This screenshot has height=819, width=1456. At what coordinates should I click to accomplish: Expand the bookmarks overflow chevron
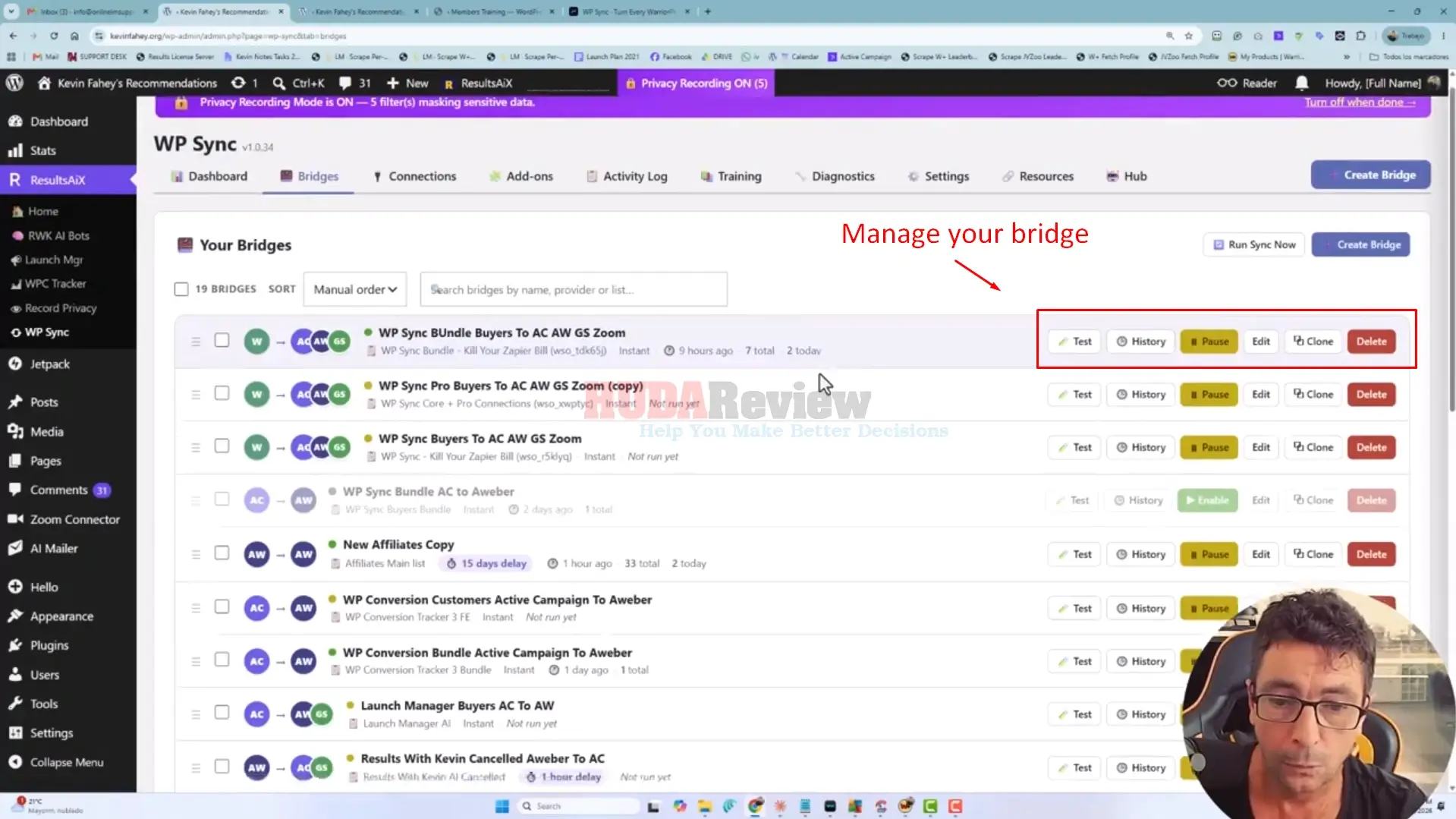coord(1347,57)
